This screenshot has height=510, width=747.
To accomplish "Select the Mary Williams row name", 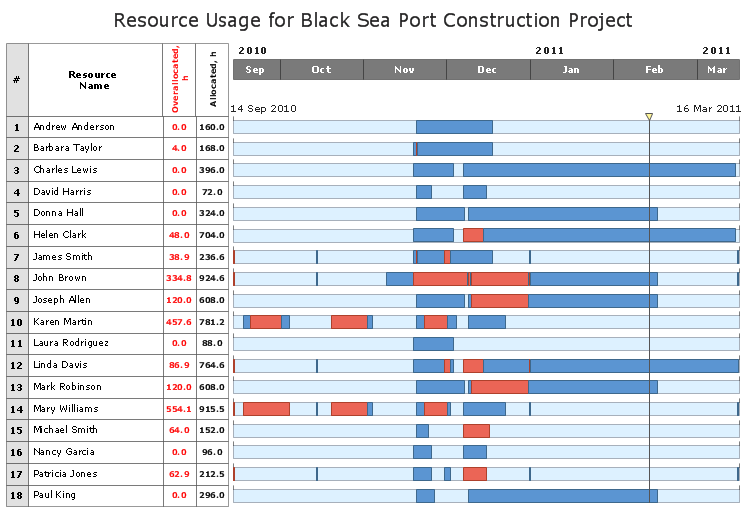I will point(66,409).
